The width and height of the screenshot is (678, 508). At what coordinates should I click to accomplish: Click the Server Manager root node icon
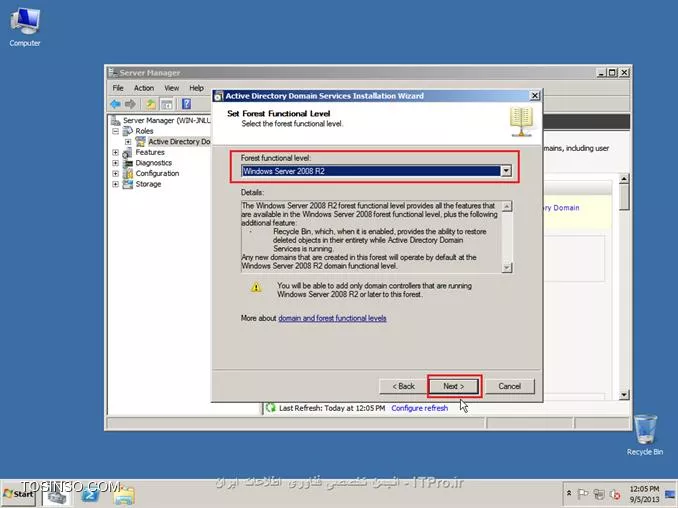[115, 120]
